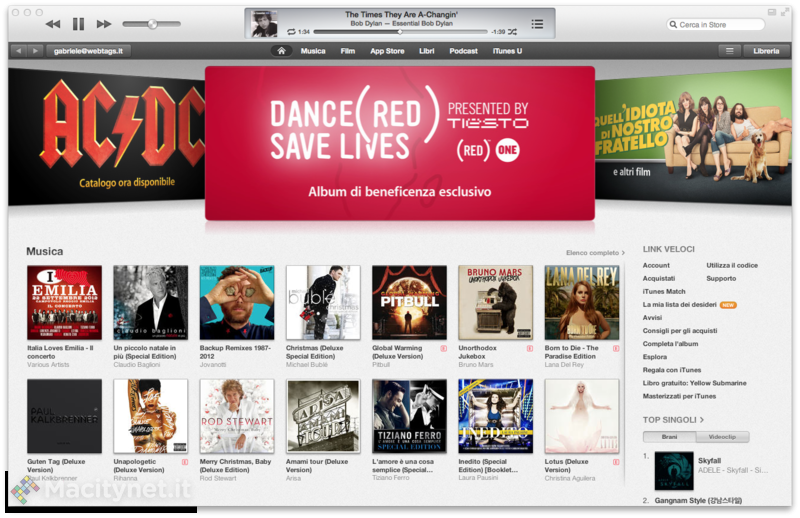Image resolution: width=800 pixels, height=518 pixels.
Task: Open Paul Kalkbrenner Guten Tag cover
Action: point(64,416)
